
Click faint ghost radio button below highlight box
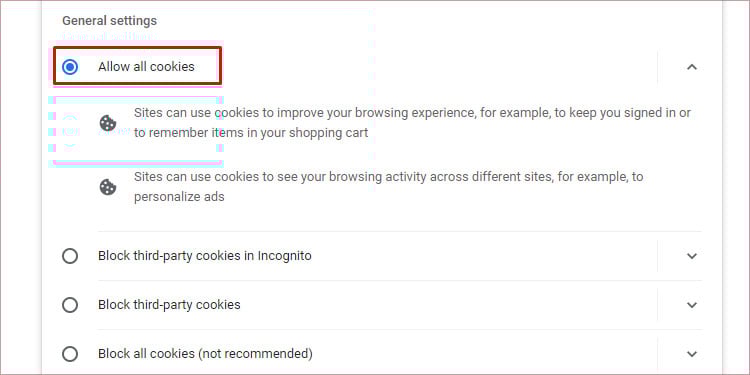click(70, 130)
